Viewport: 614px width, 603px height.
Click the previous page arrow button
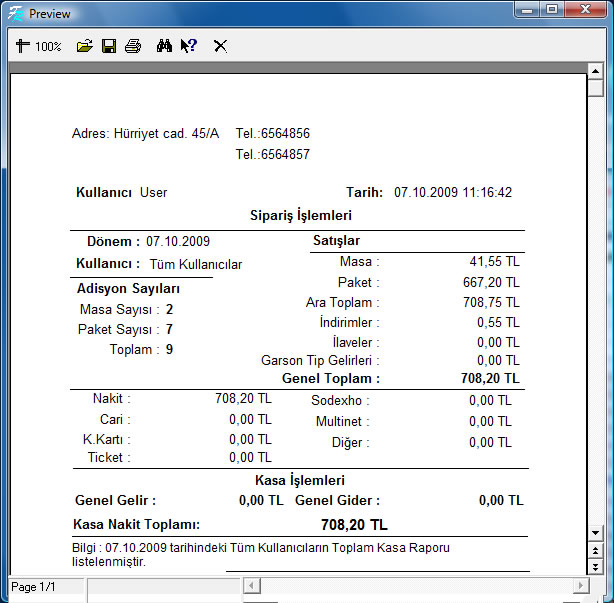[x=596, y=550]
